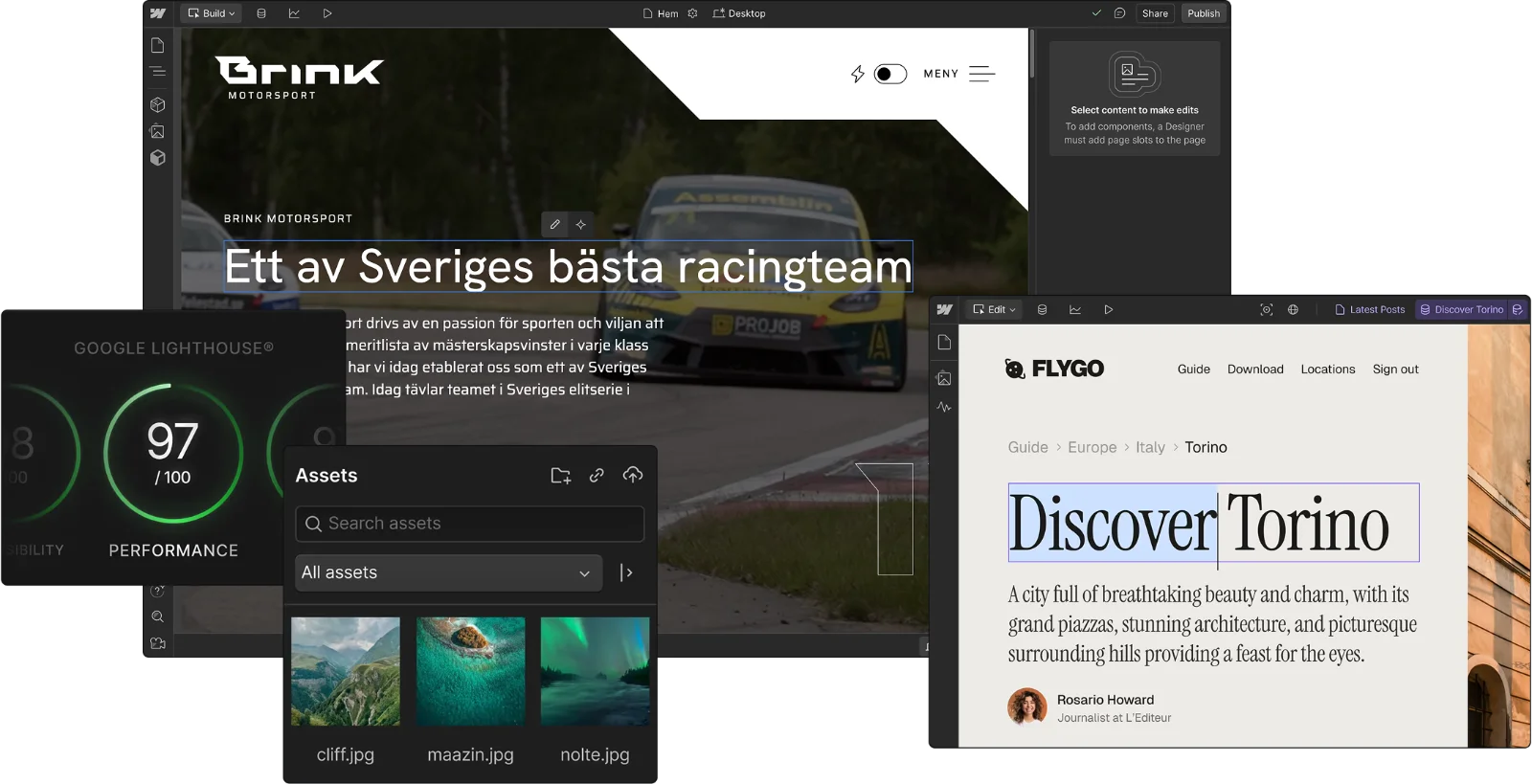Select the maazin.jpg thumbnail
Viewport: 1532px width, 784px height.
click(x=470, y=671)
